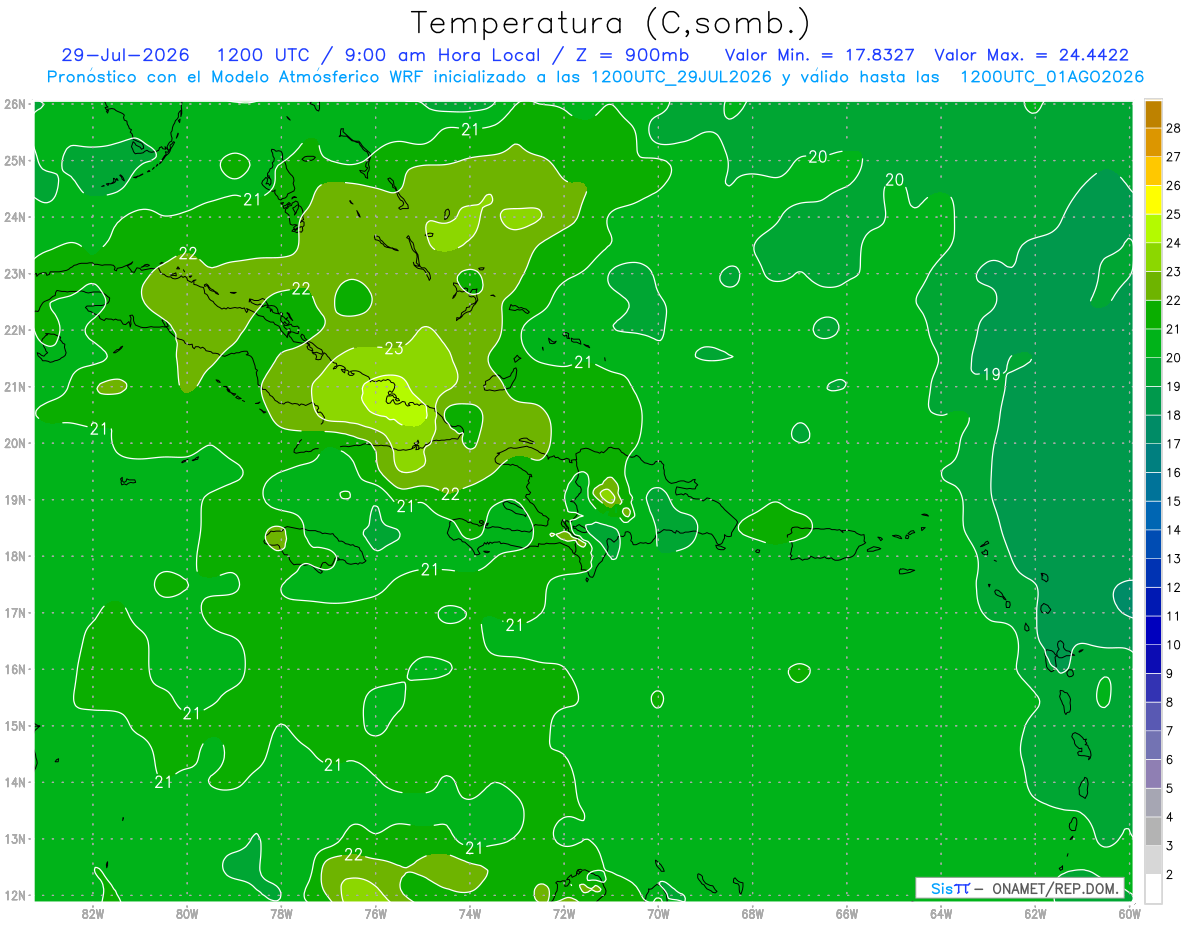Select the valid-until time "1200UTC_01AGO2026"

(x=1052, y=77)
